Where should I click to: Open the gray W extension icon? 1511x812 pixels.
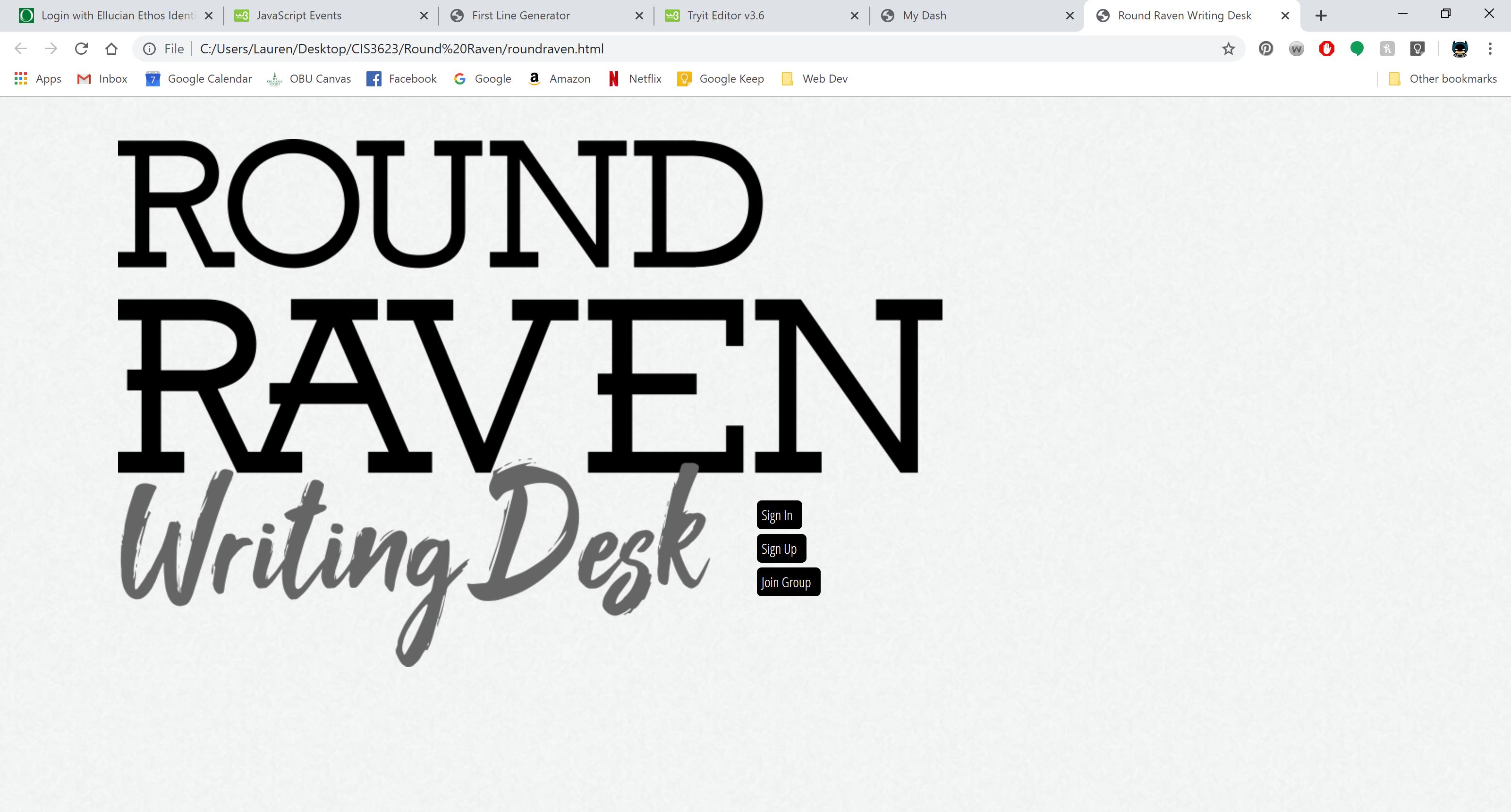(1296, 49)
